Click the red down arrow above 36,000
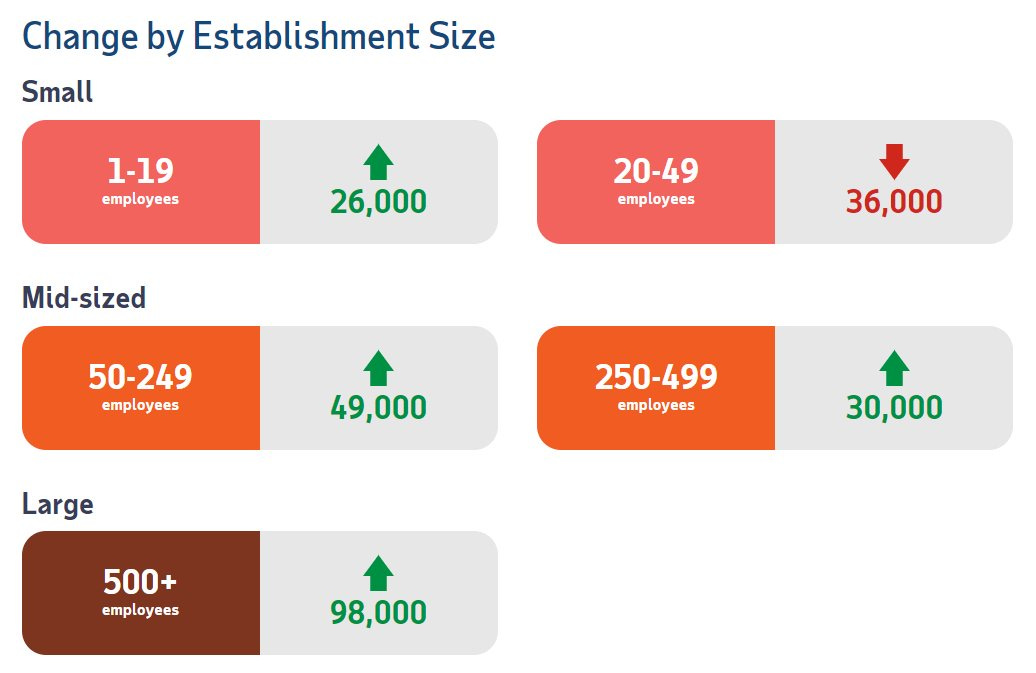The width and height of the screenshot is (1036, 673). pos(894,161)
